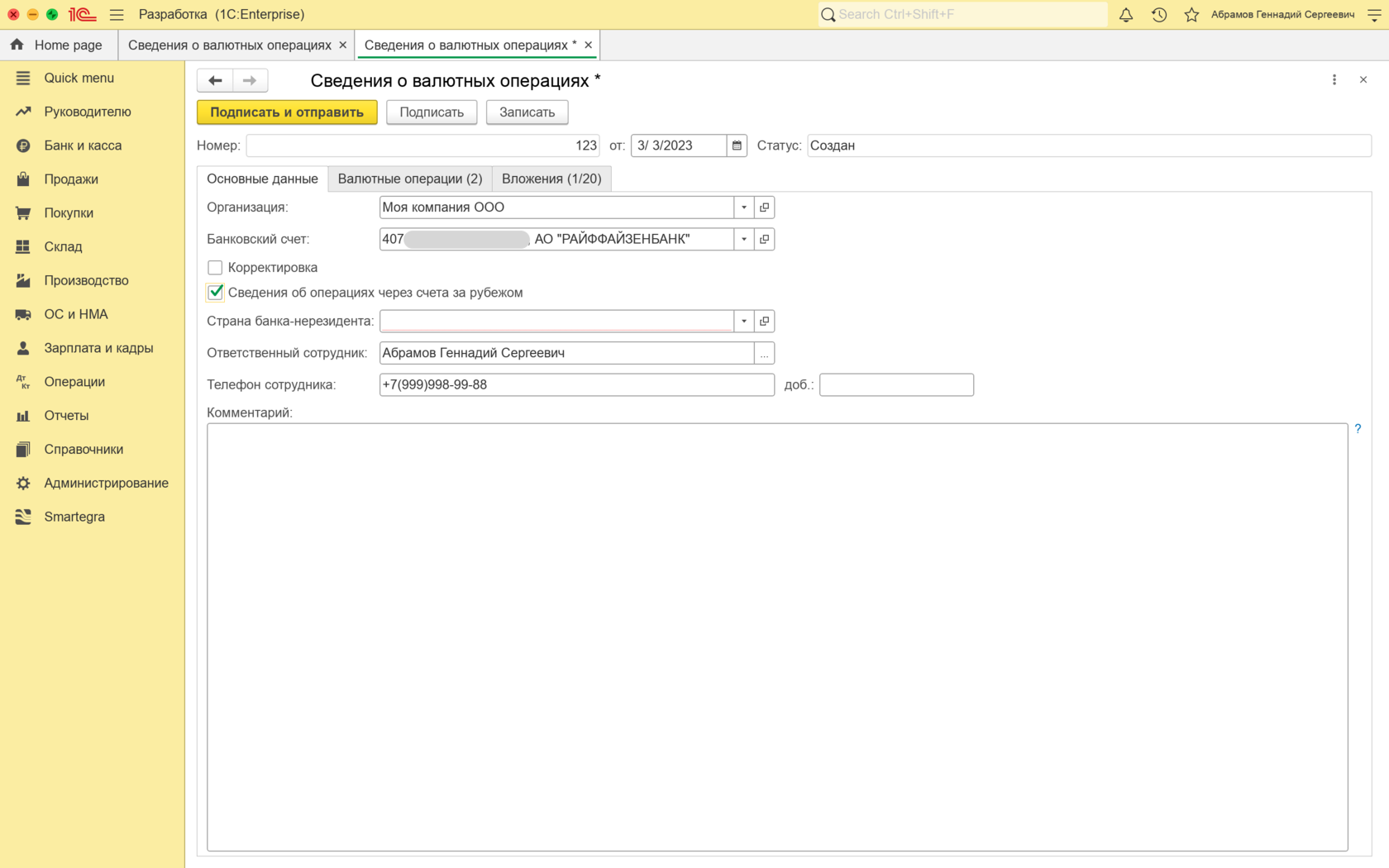Click the Операции Дт/Кт icon
This screenshot has width=1389, height=868.
(x=23, y=382)
